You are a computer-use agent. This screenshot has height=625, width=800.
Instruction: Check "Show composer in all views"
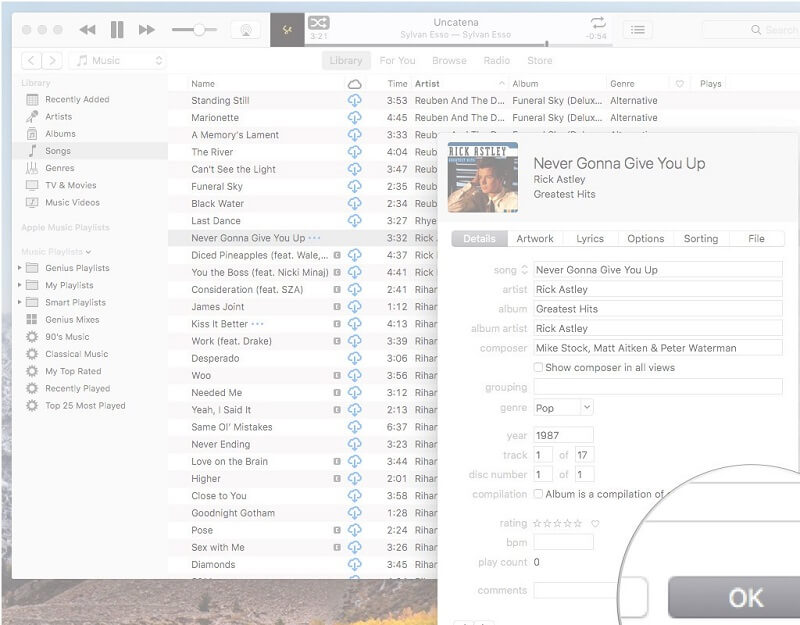pyautogui.click(x=538, y=367)
